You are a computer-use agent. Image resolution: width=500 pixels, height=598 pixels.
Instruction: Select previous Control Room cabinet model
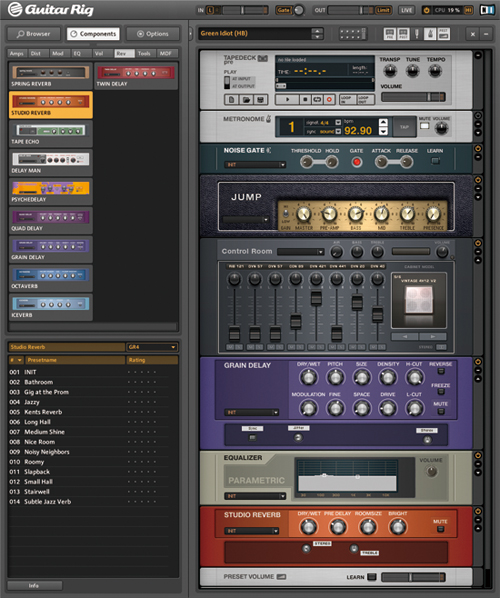click(x=405, y=337)
